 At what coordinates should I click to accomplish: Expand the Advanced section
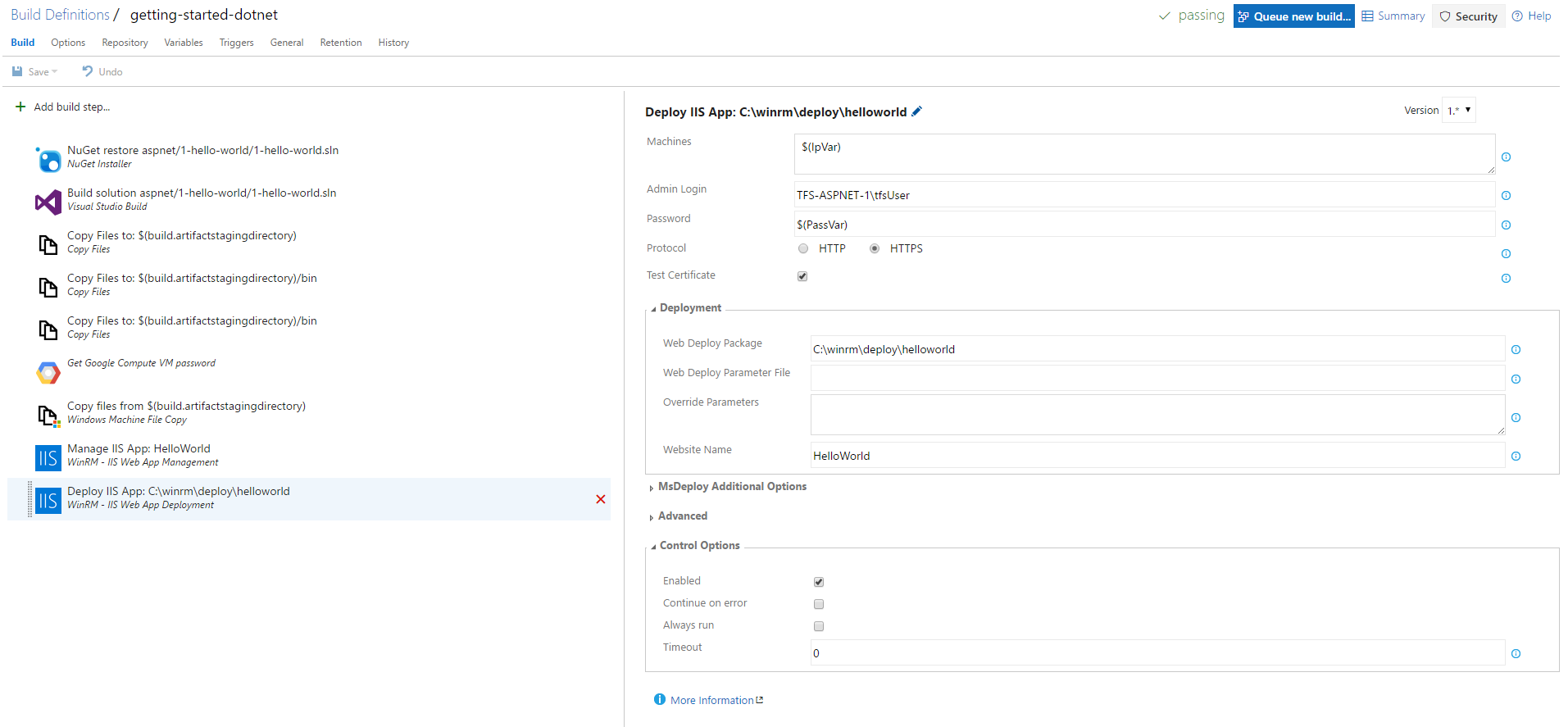coord(652,517)
